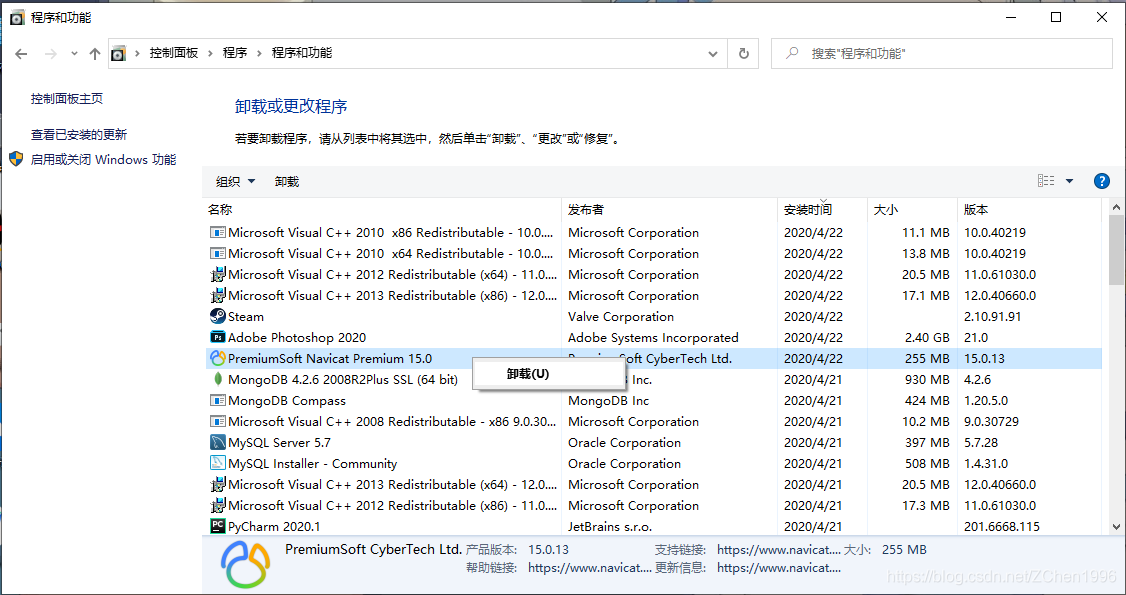Go back with the left arrow

22,54
